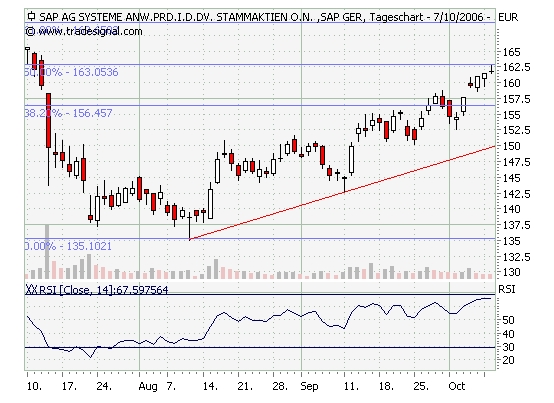Click the SAP AG SYSTEME chart title
Screen dimensions: 554x403
264,17
